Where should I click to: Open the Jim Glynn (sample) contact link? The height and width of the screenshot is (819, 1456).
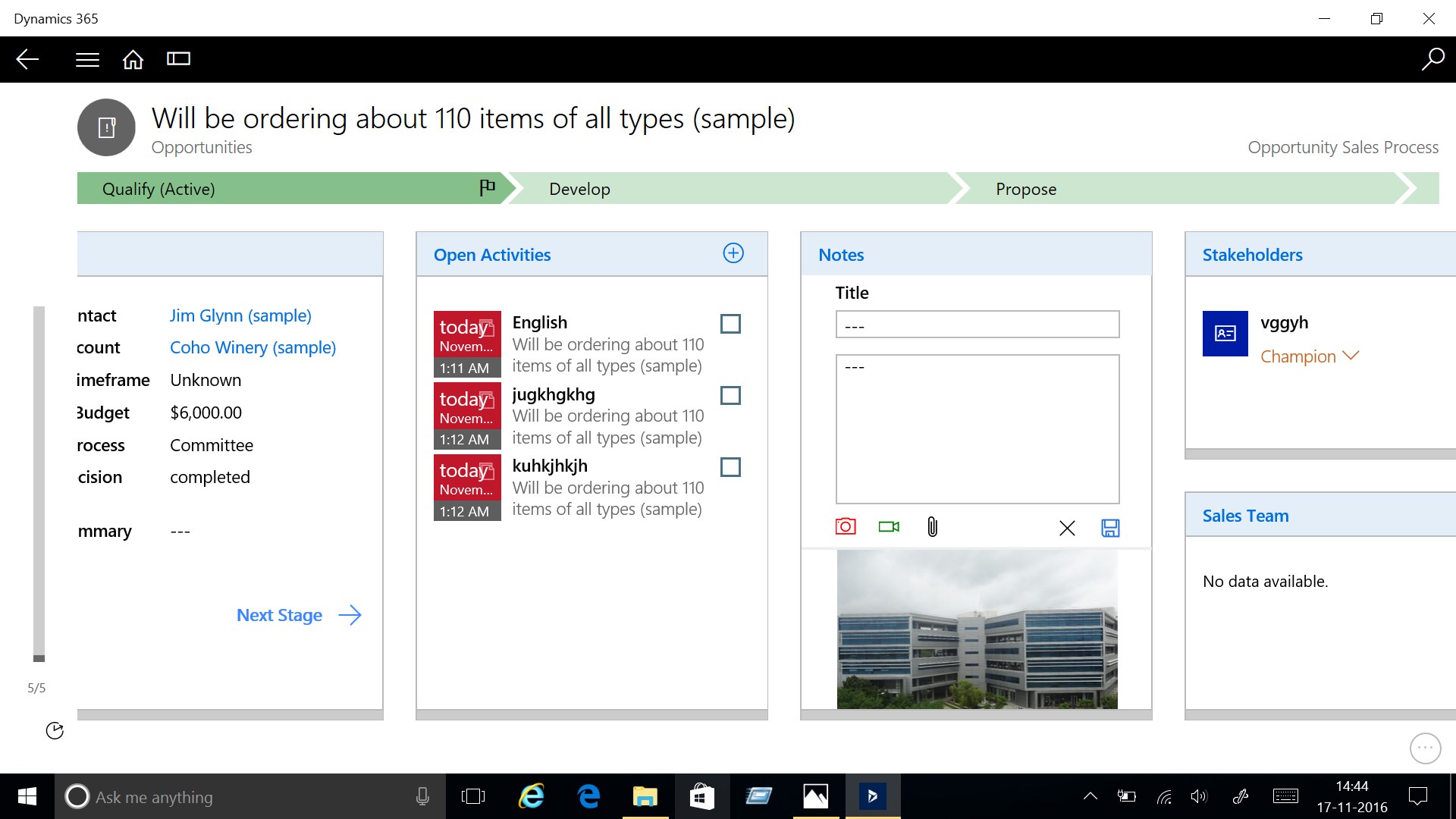(240, 315)
